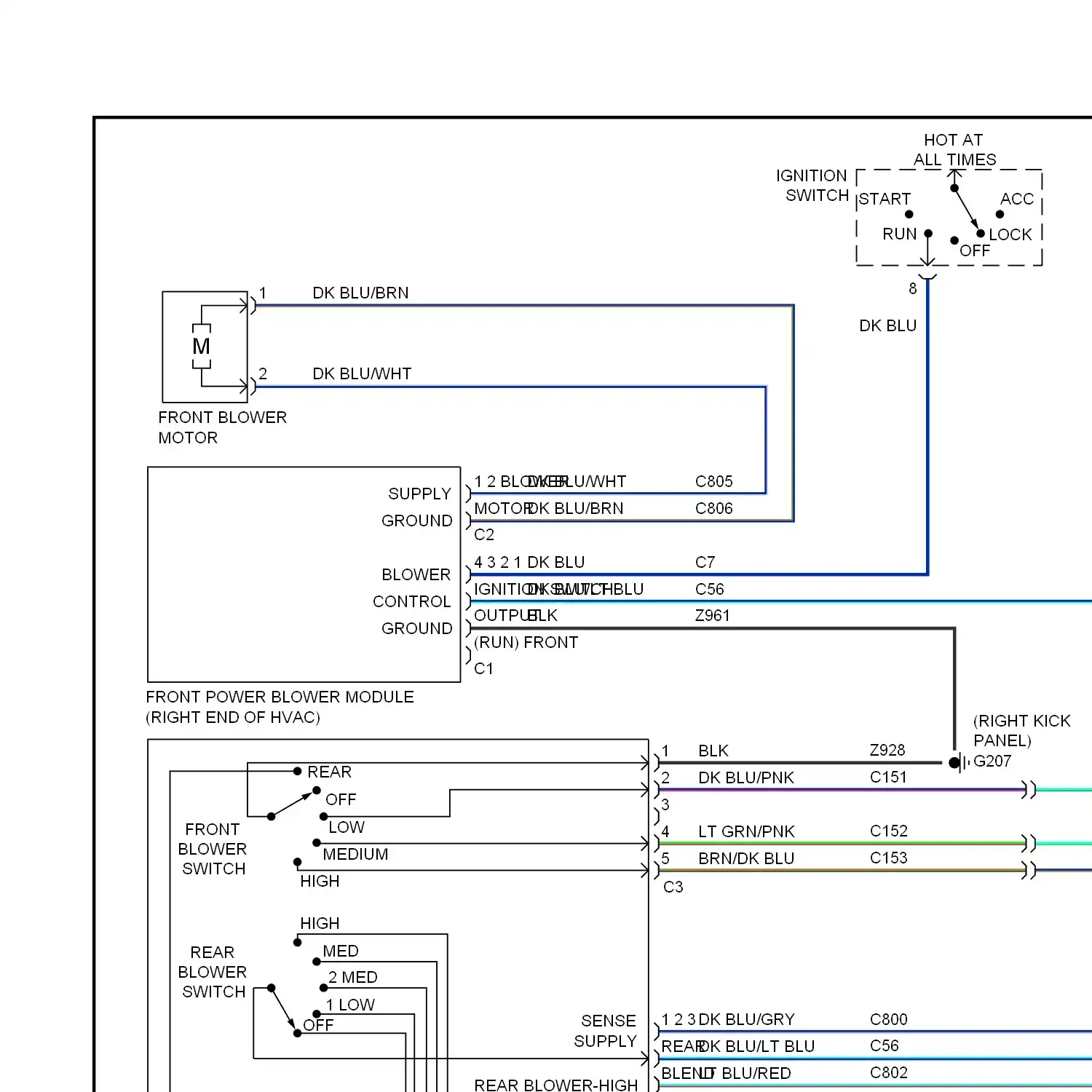Click circuit code C152

(x=889, y=831)
